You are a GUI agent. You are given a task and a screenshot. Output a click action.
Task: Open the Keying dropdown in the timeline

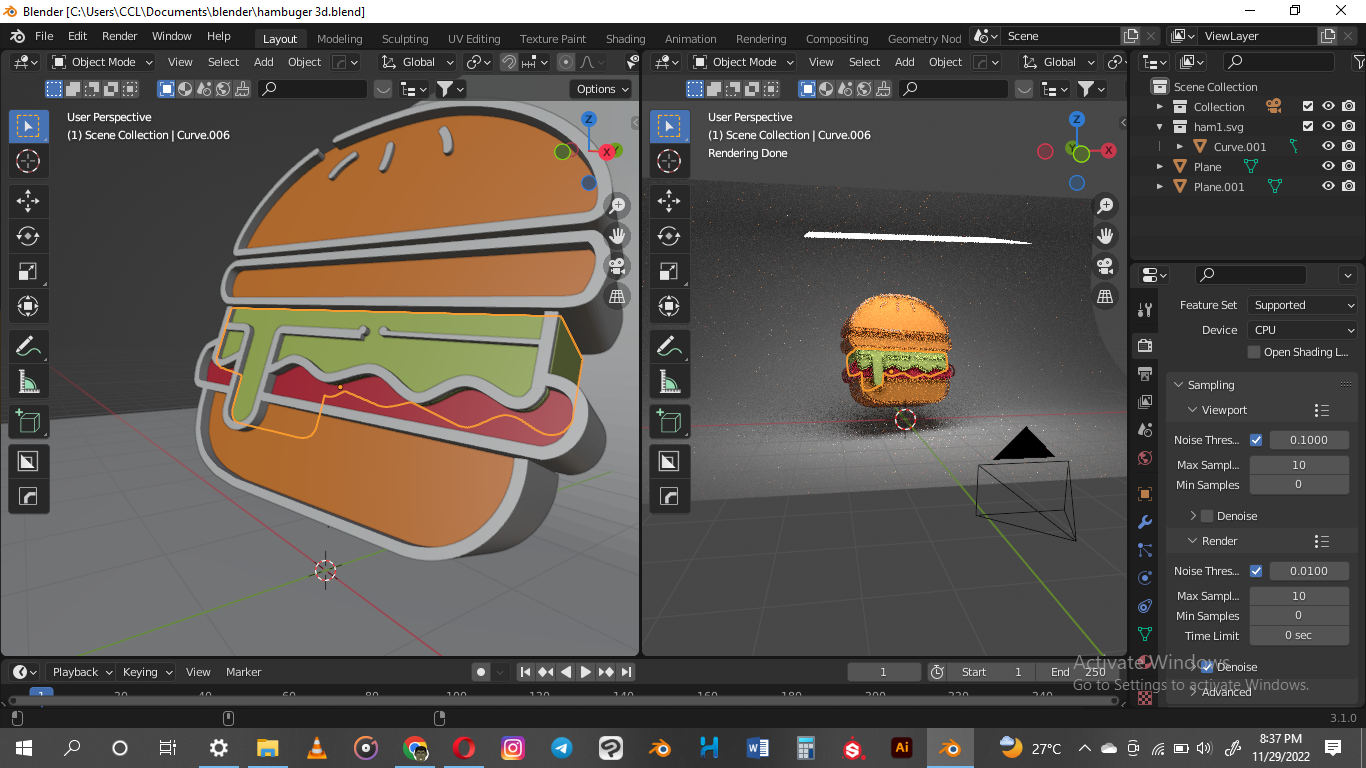(145, 672)
